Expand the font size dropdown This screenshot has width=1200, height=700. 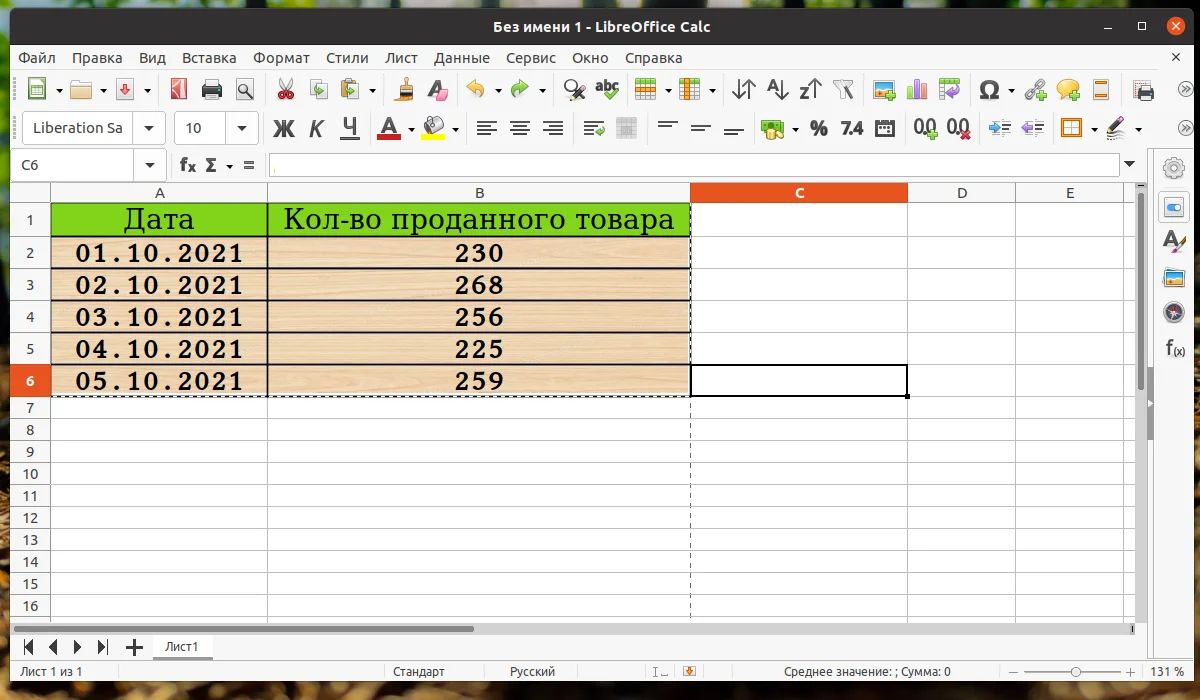click(x=240, y=128)
